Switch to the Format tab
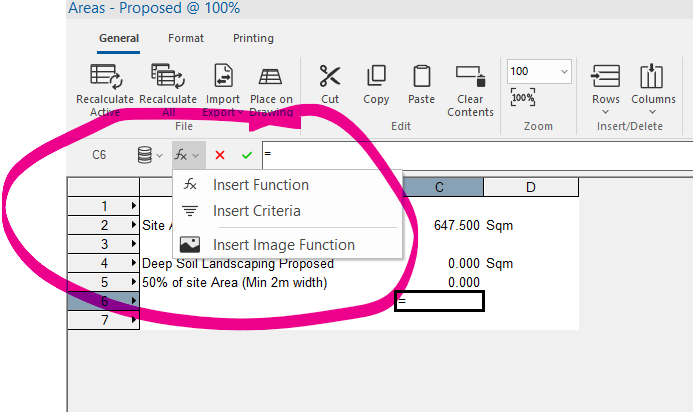 [x=186, y=39]
